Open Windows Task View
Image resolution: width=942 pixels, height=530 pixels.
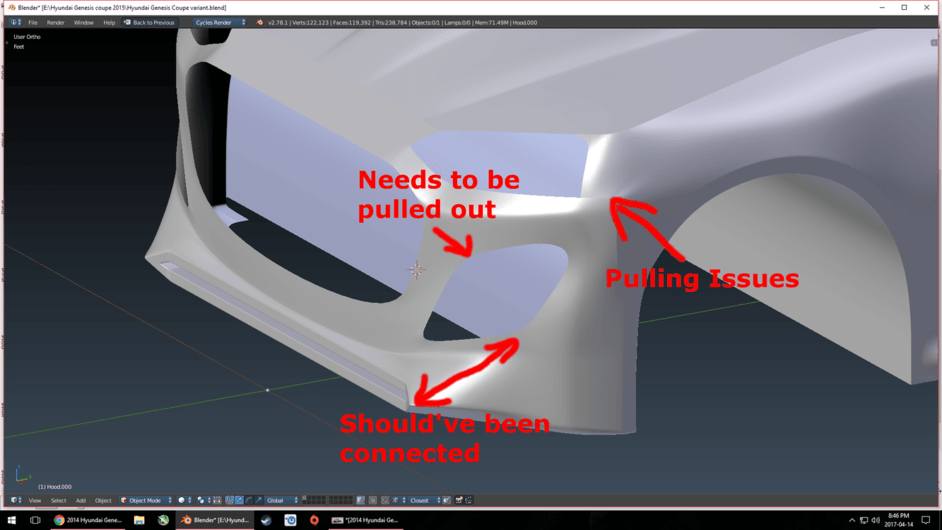[35, 520]
